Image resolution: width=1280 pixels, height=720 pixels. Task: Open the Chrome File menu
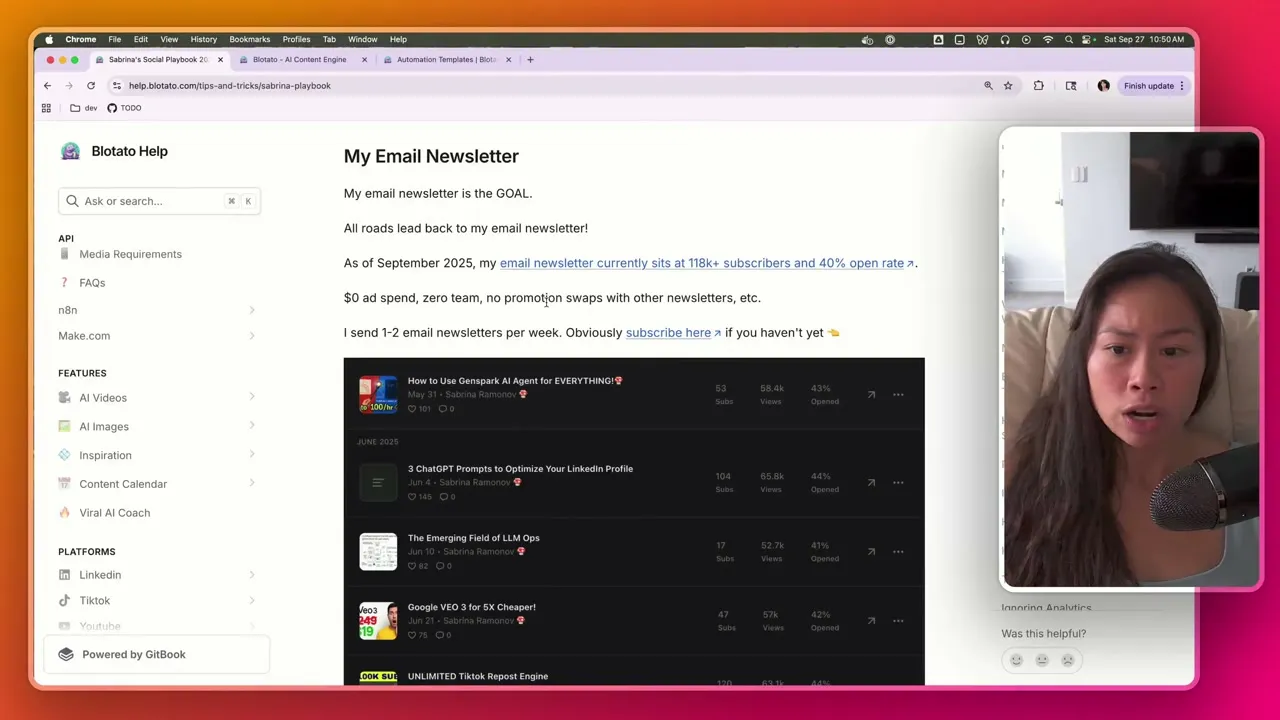click(115, 40)
